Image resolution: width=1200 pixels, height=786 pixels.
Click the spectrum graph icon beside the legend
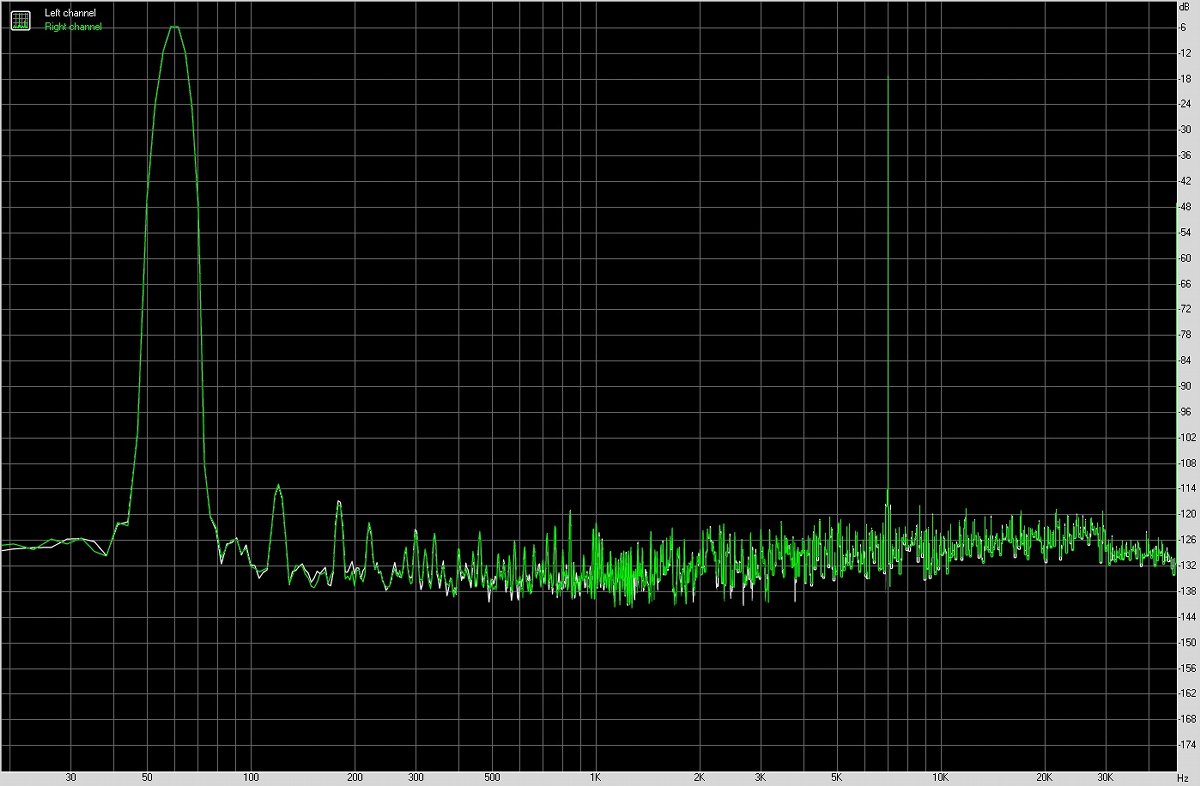[x=21, y=20]
